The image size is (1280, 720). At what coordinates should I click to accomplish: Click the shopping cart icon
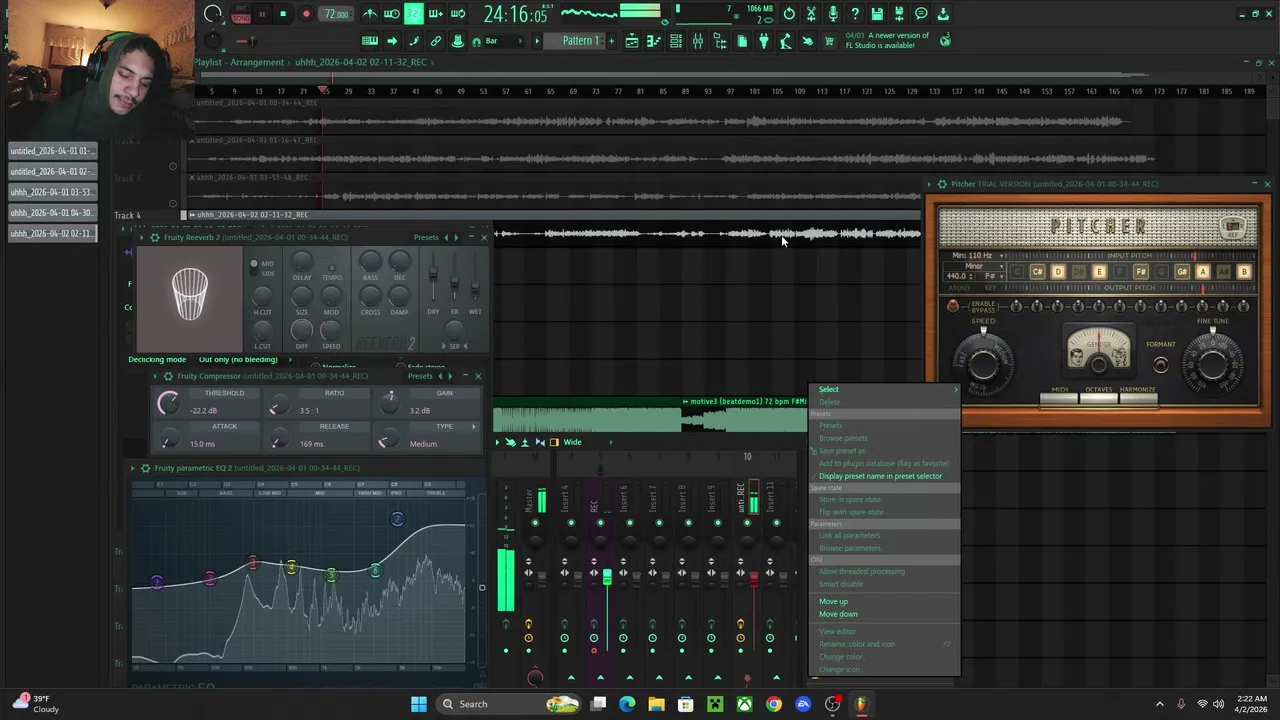coord(828,41)
